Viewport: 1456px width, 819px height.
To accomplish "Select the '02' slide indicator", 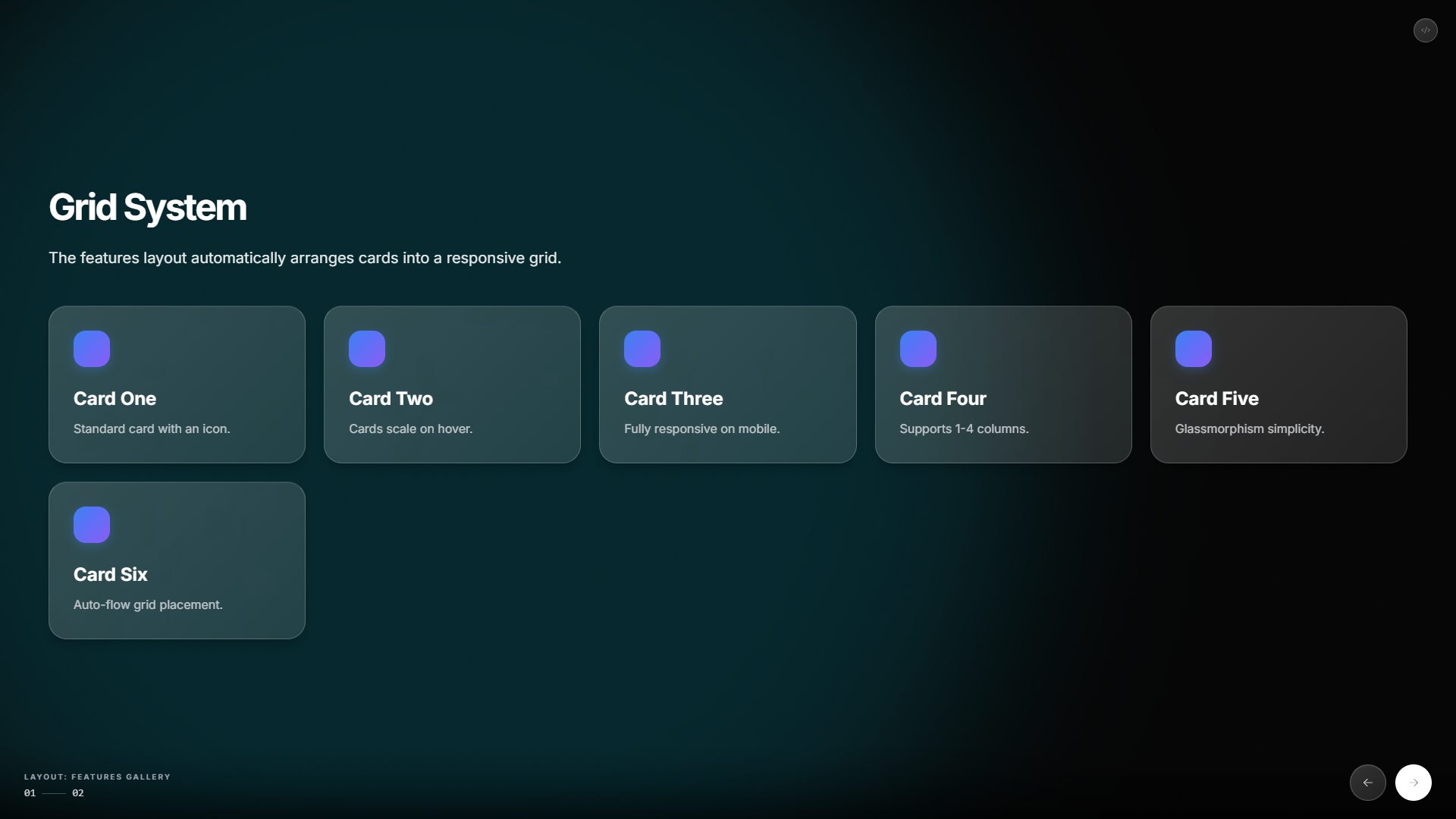I will [x=78, y=792].
